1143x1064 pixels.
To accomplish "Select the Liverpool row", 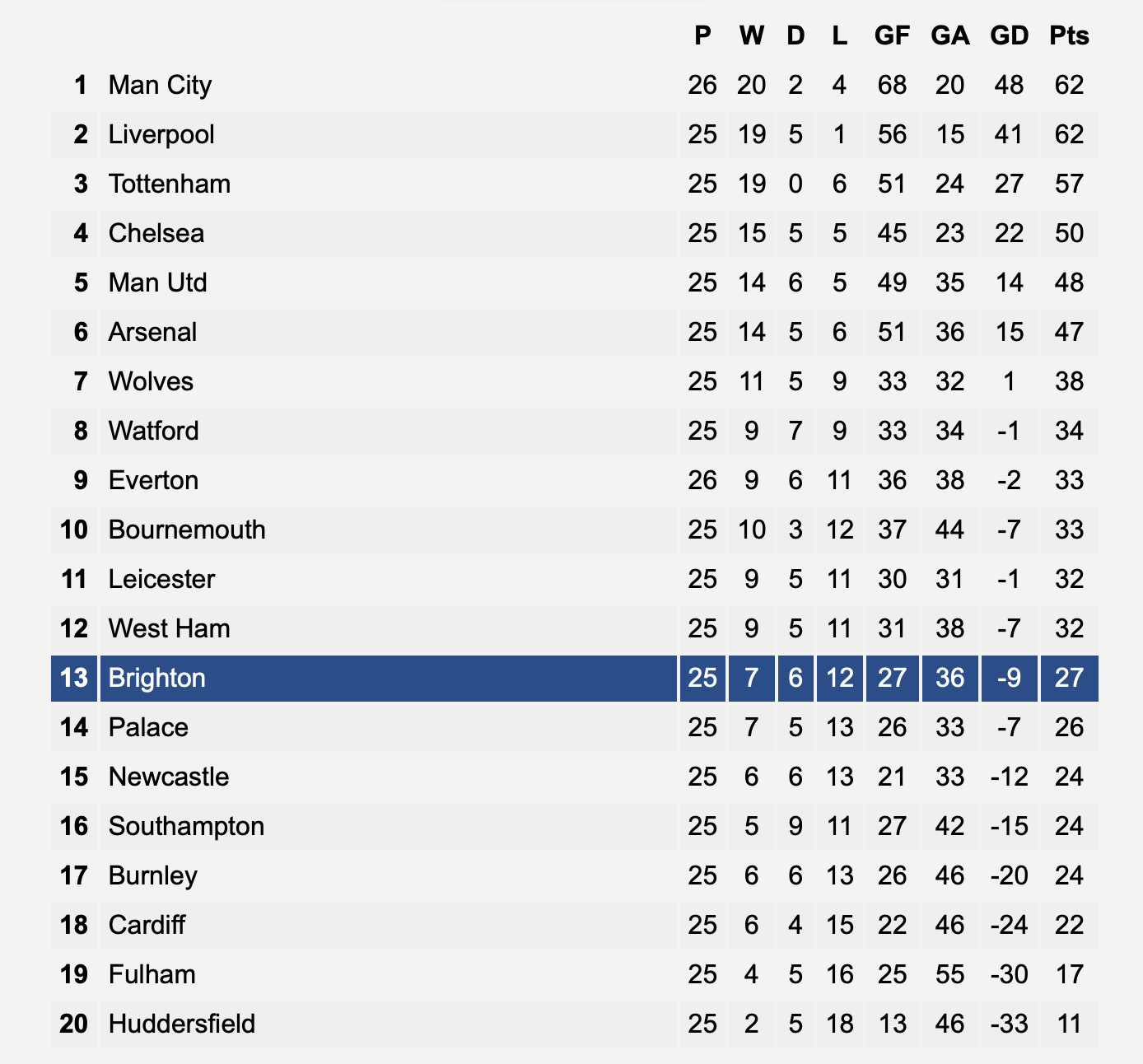I will (574, 134).
